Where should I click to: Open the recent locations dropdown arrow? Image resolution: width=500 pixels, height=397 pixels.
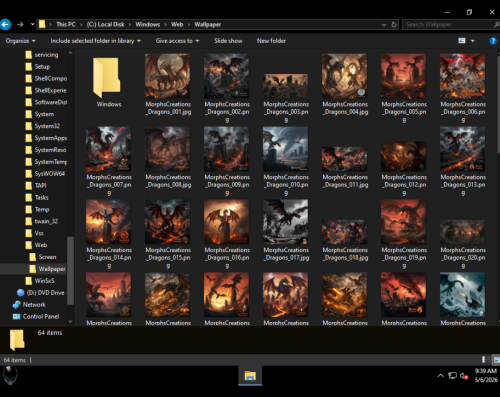tap(32, 24)
